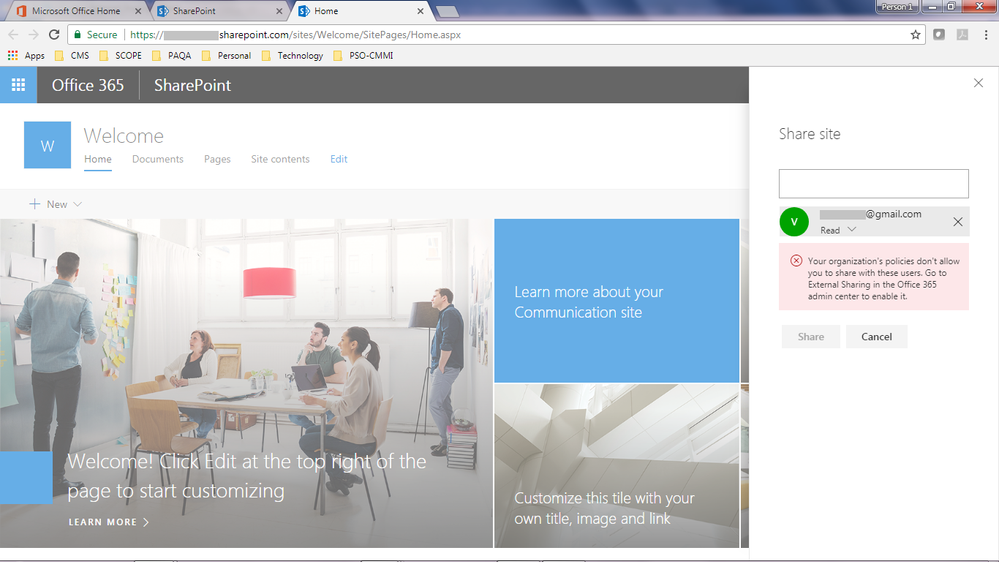Open the Office 365 app launcher waffle
Screen dimensions: 999x562
point(18,85)
